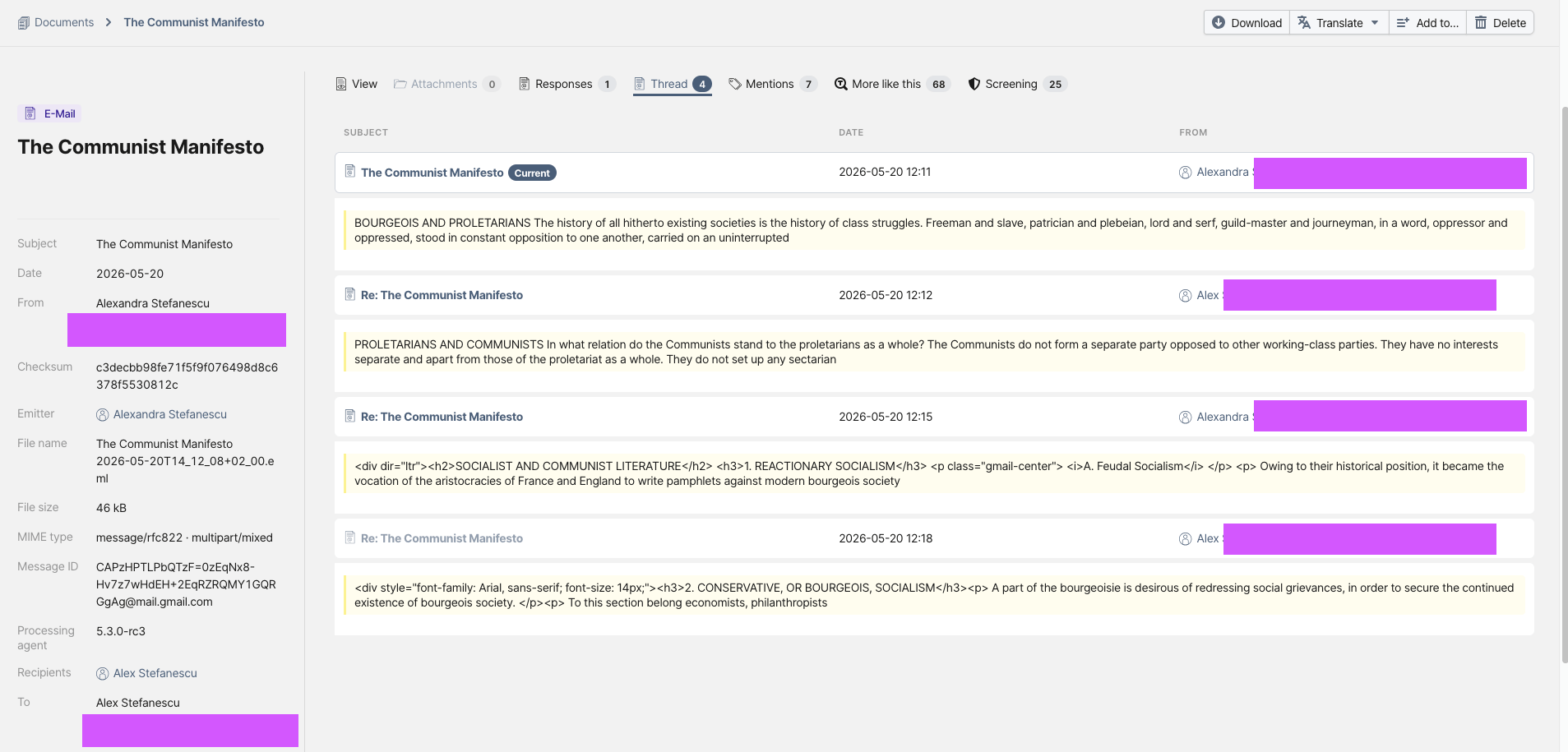Click the Translate language icon
The height and width of the screenshot is (752, 1568).
[1304, 23]
